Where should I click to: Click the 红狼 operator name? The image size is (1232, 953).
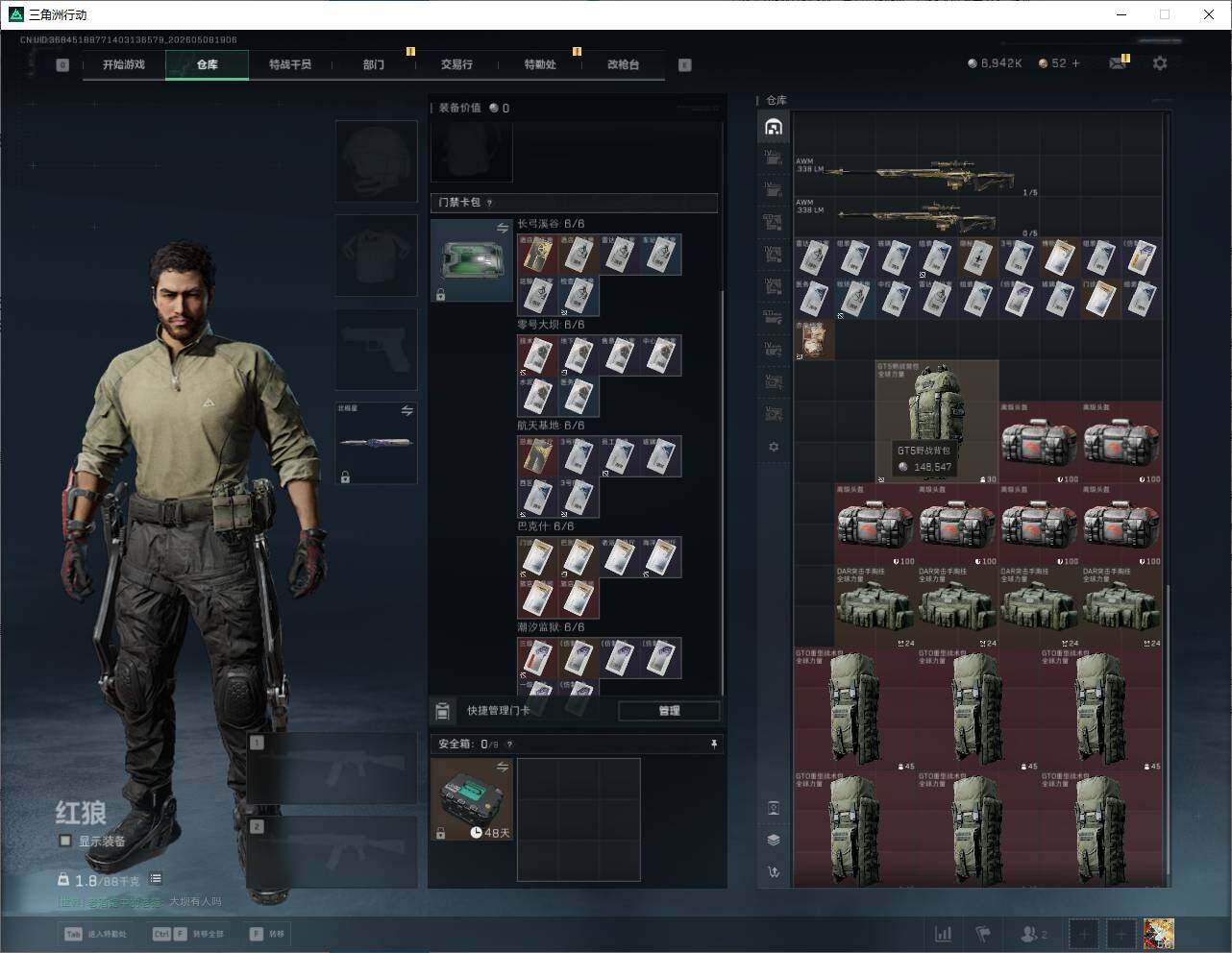pos(81,813)
